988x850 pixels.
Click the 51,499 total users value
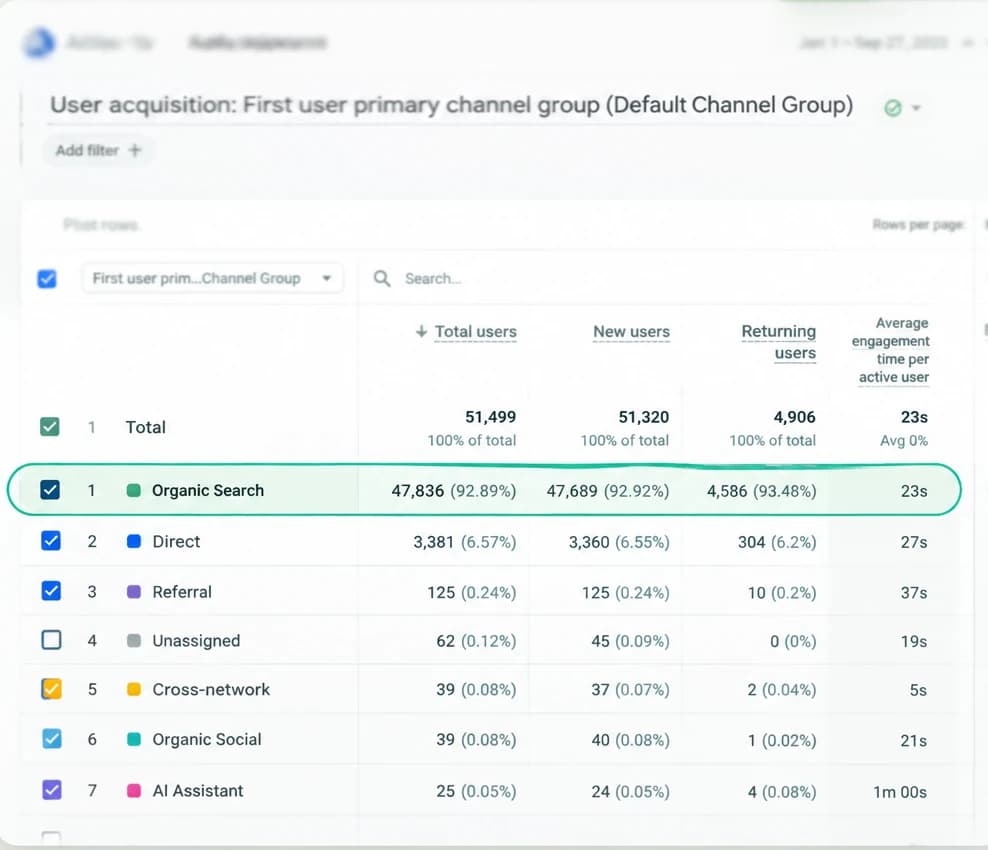click(490, 417)
